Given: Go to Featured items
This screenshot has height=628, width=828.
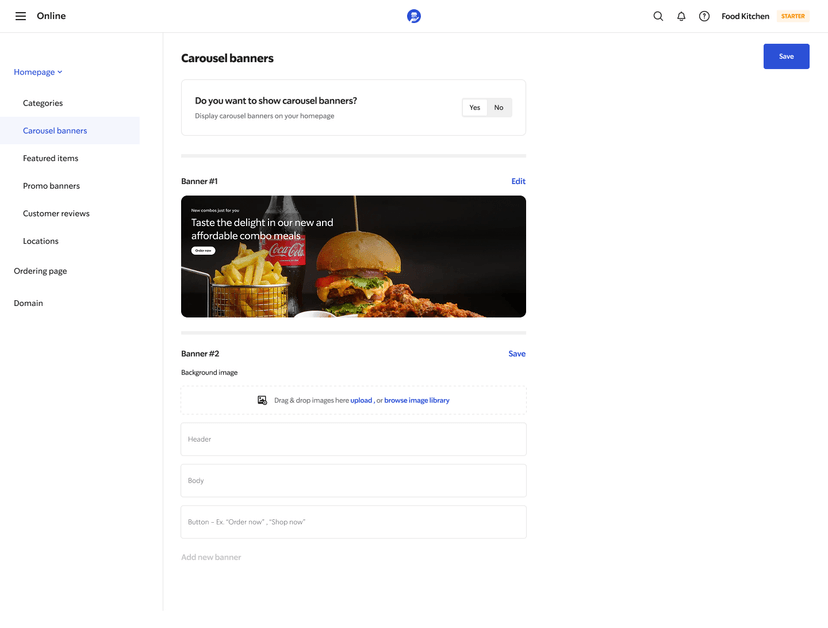Looking at the screenshot, I should coord(50,158).
